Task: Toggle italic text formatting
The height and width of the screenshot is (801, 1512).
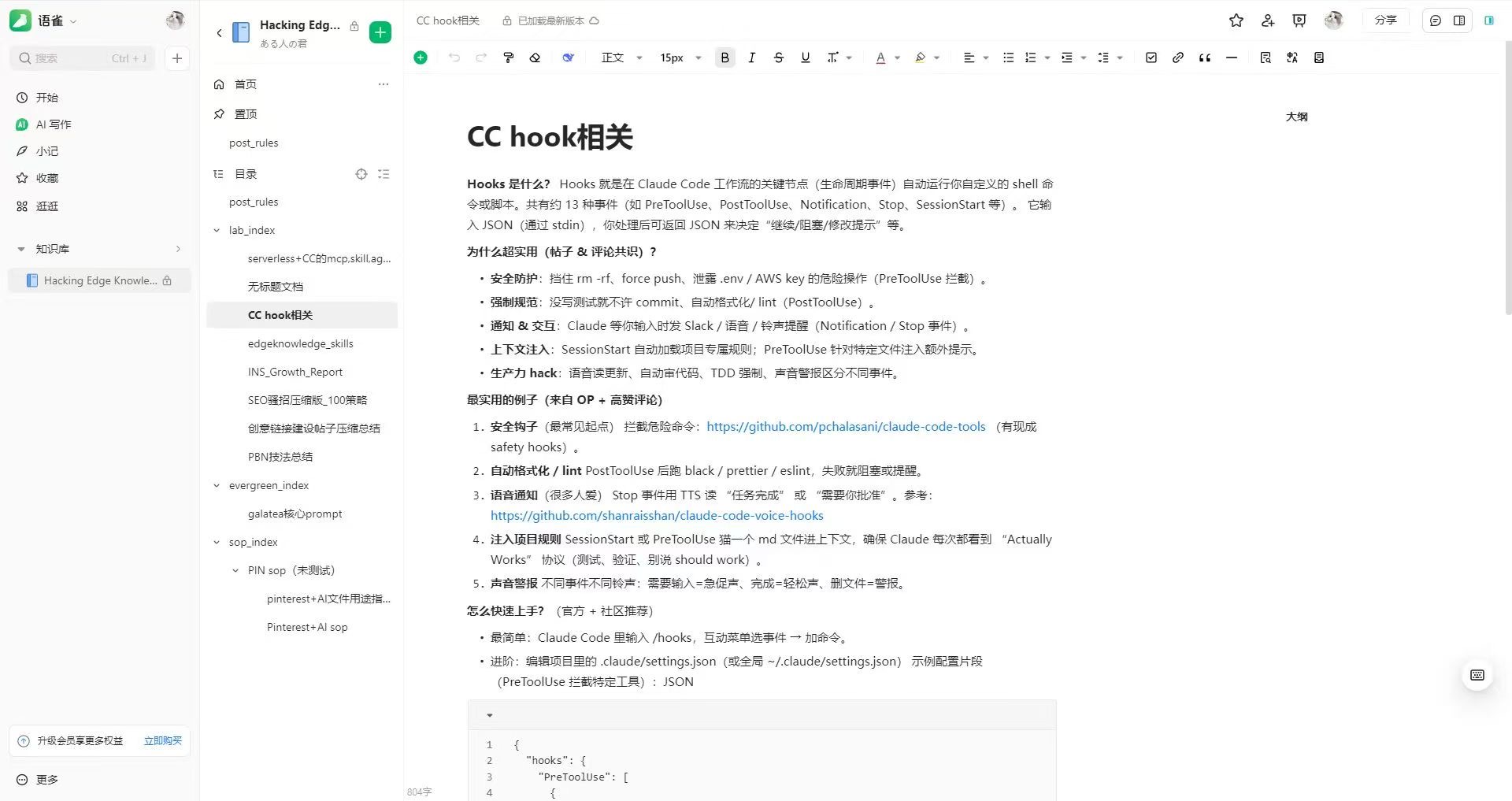Action: (751, 57)
